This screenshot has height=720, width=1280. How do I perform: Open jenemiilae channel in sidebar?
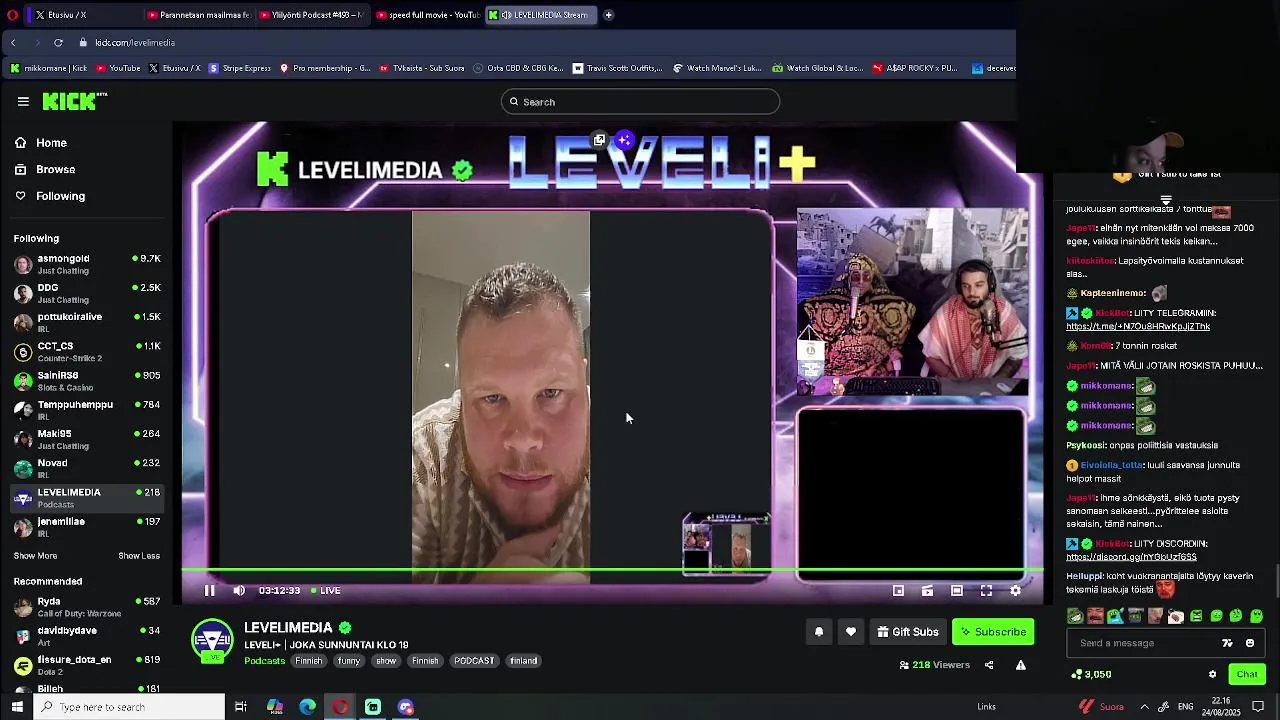coord(87,527)
